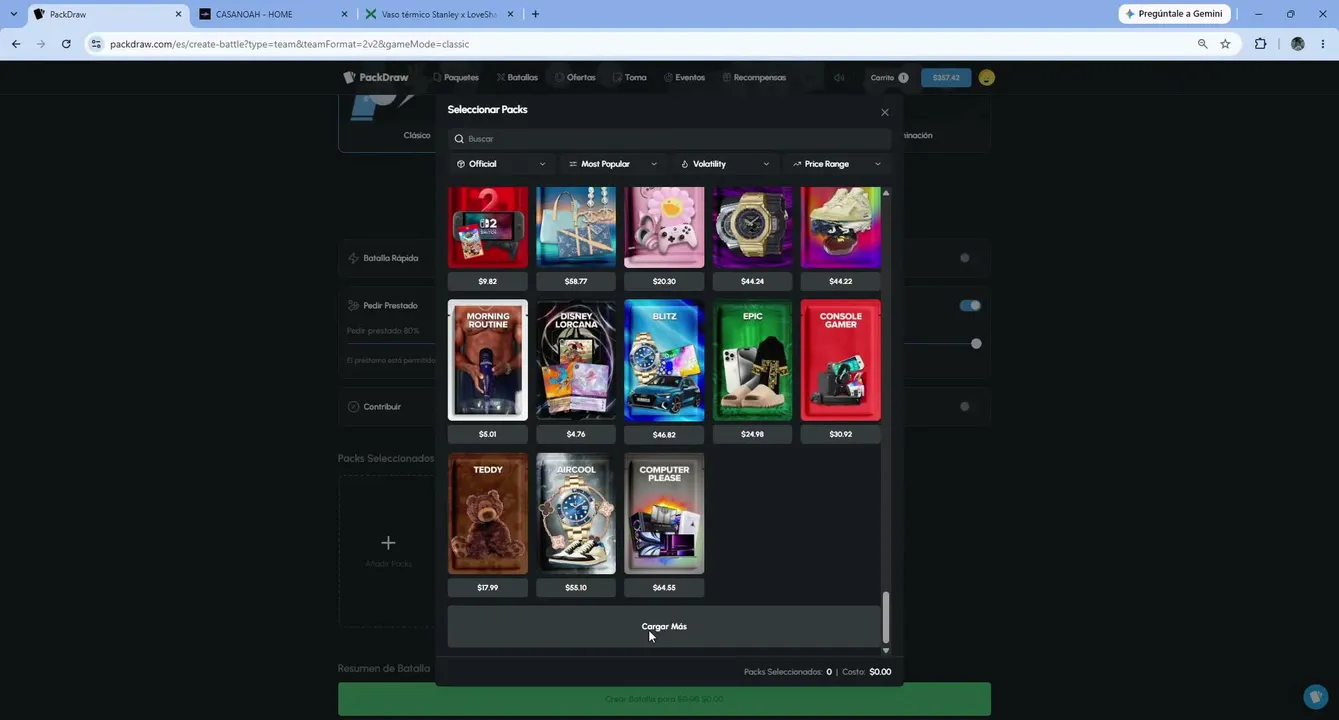The width and height of the screenshot is (1339, 720).
Task: Click the $357.42 balance button
Action: 946,77
